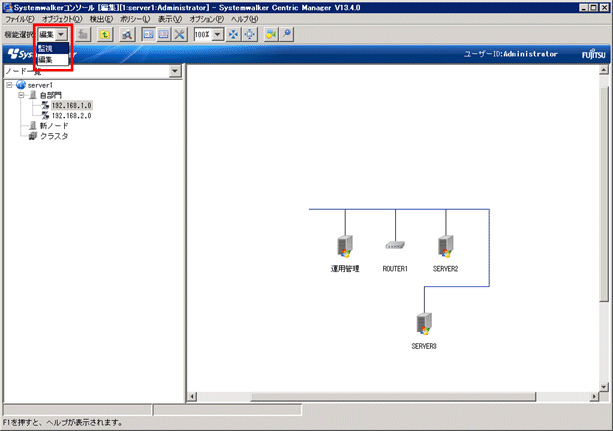Click the vertical scrollbar up arrow
This screenshot has height=431, width=613.
tap(604, 70)
